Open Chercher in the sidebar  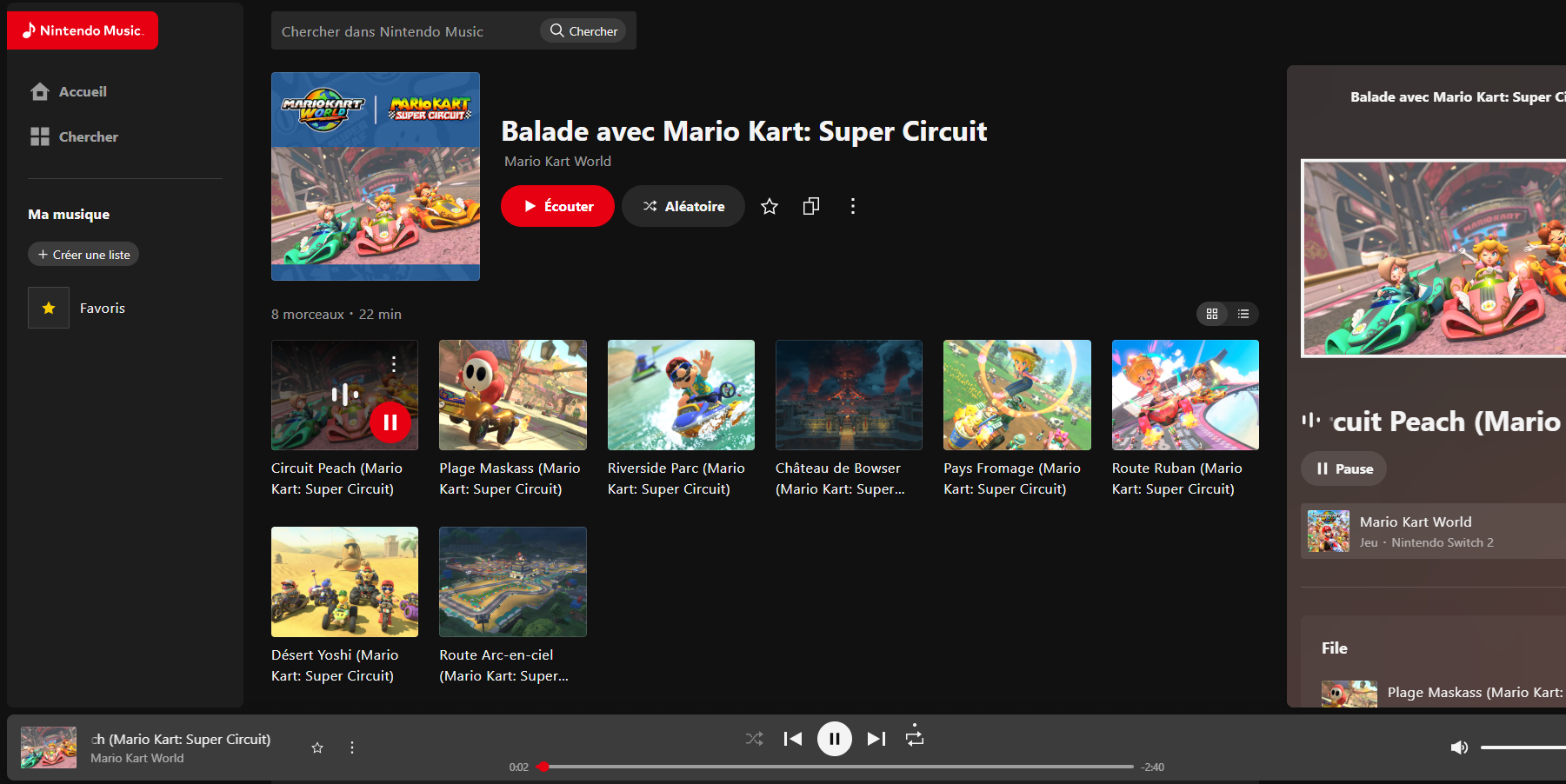click(74, 136)
